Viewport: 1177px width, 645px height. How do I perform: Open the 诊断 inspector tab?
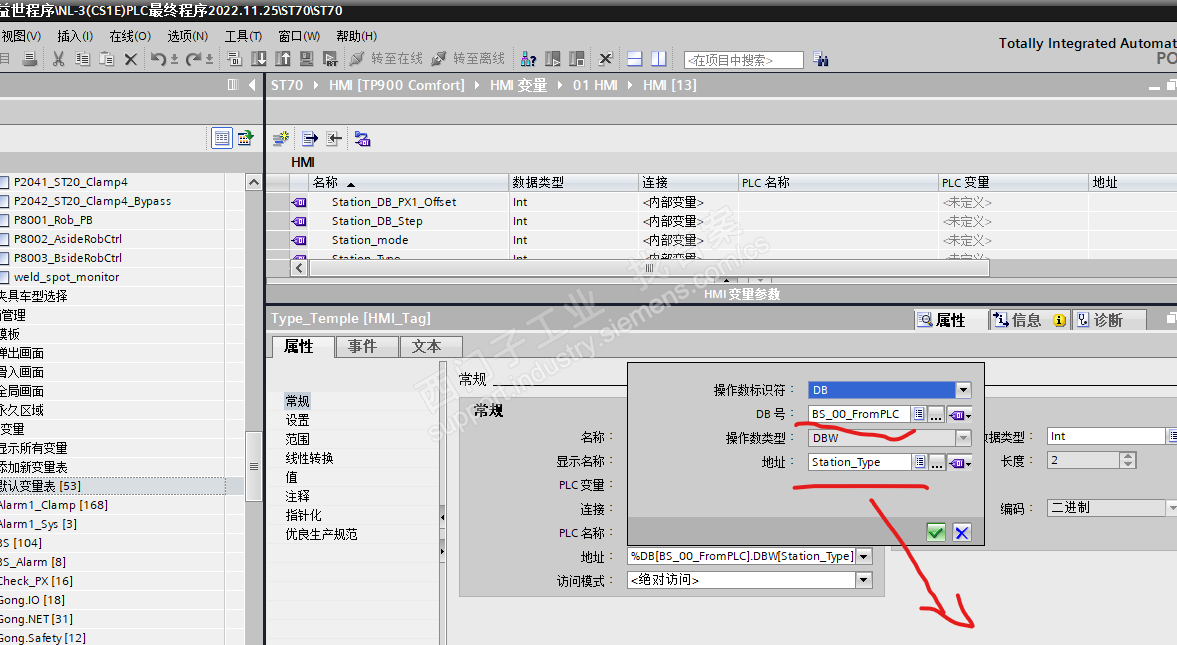coord(1108,320)
